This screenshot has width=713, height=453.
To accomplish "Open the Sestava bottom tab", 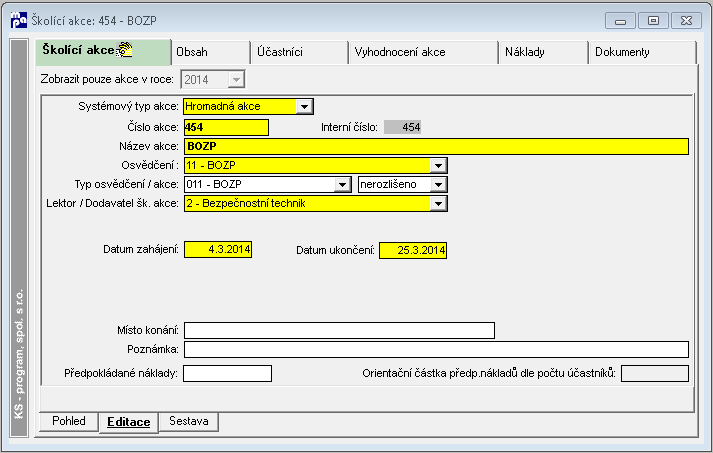I will tap(189, 421).
